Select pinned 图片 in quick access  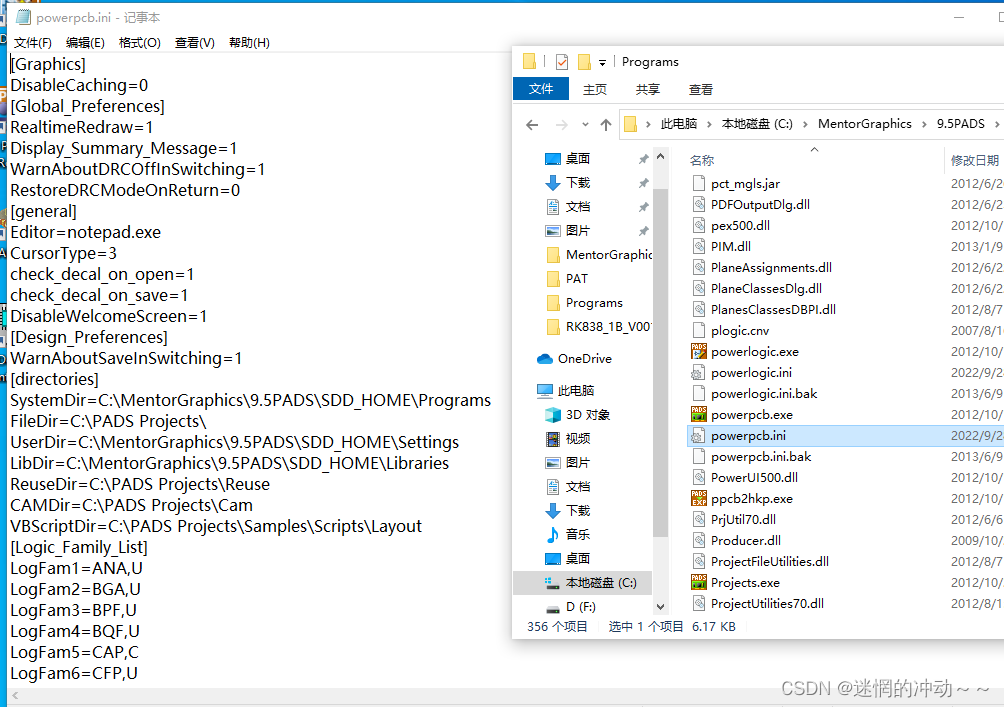pyautogui.click(x=578, y=231)
